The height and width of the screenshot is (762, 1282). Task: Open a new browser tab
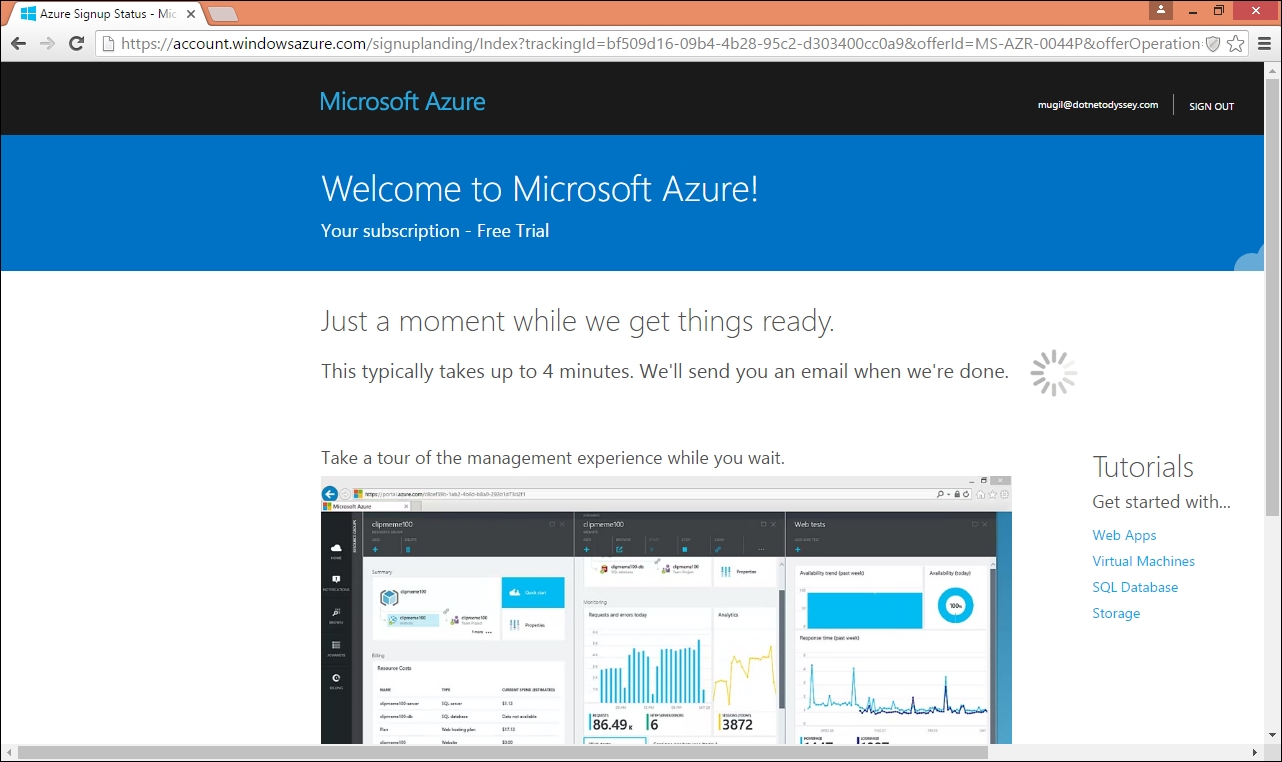pos(222,14)
